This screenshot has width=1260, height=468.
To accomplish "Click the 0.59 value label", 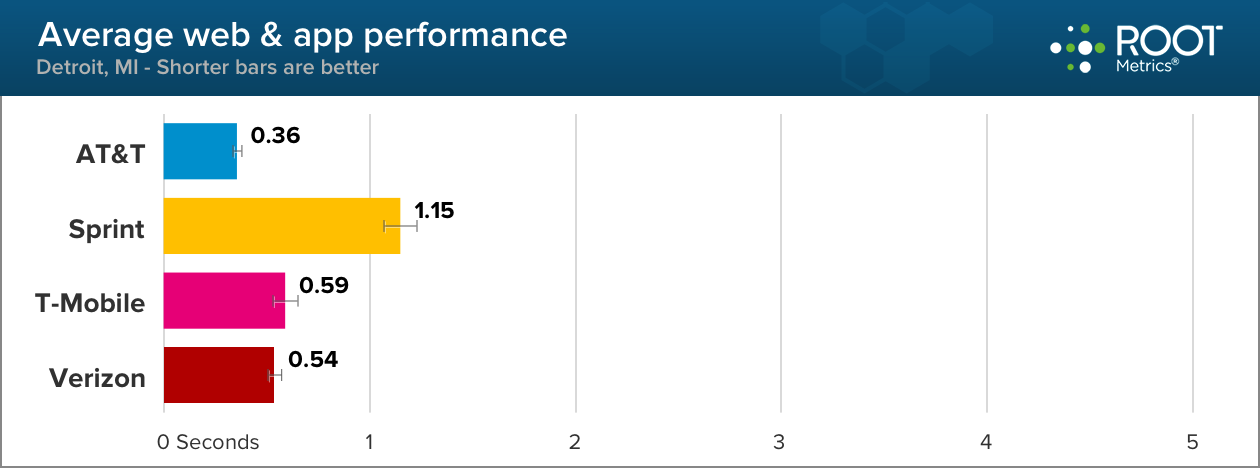I will (x=323, y=285).
